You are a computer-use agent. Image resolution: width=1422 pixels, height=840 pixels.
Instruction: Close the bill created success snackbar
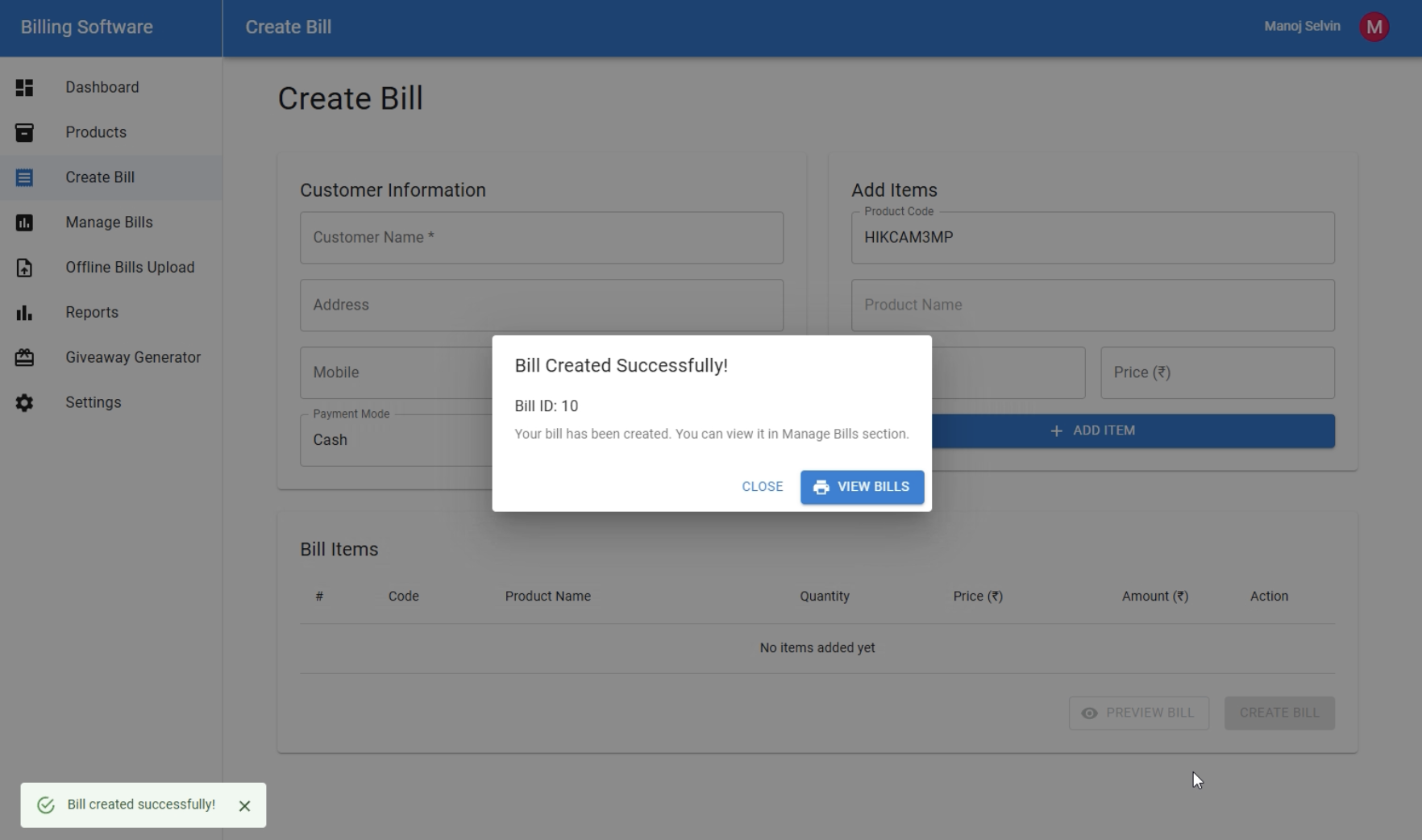tap(244, 805)
